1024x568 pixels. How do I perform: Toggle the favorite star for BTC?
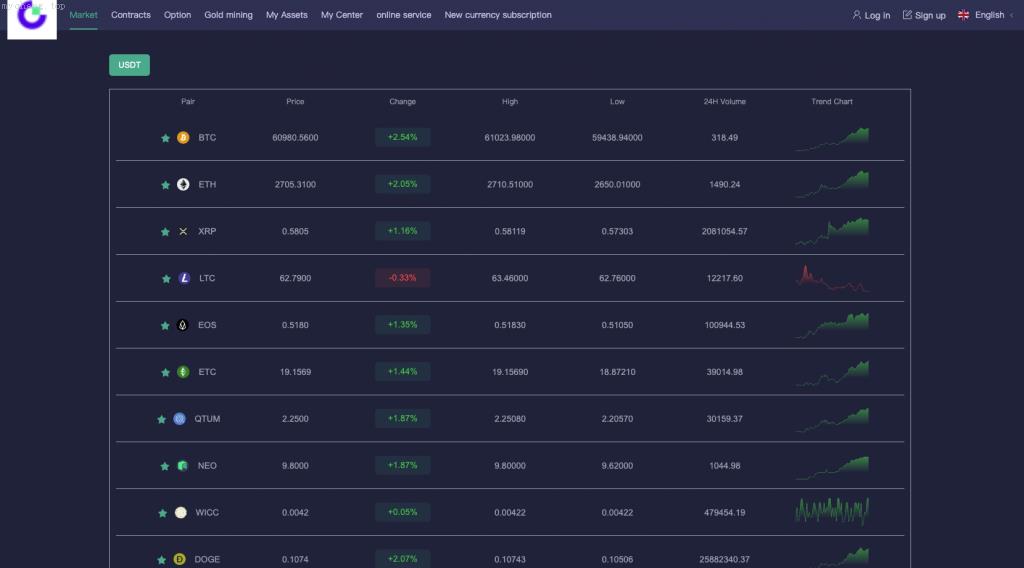pyautogui.click(x=165, y=138)
